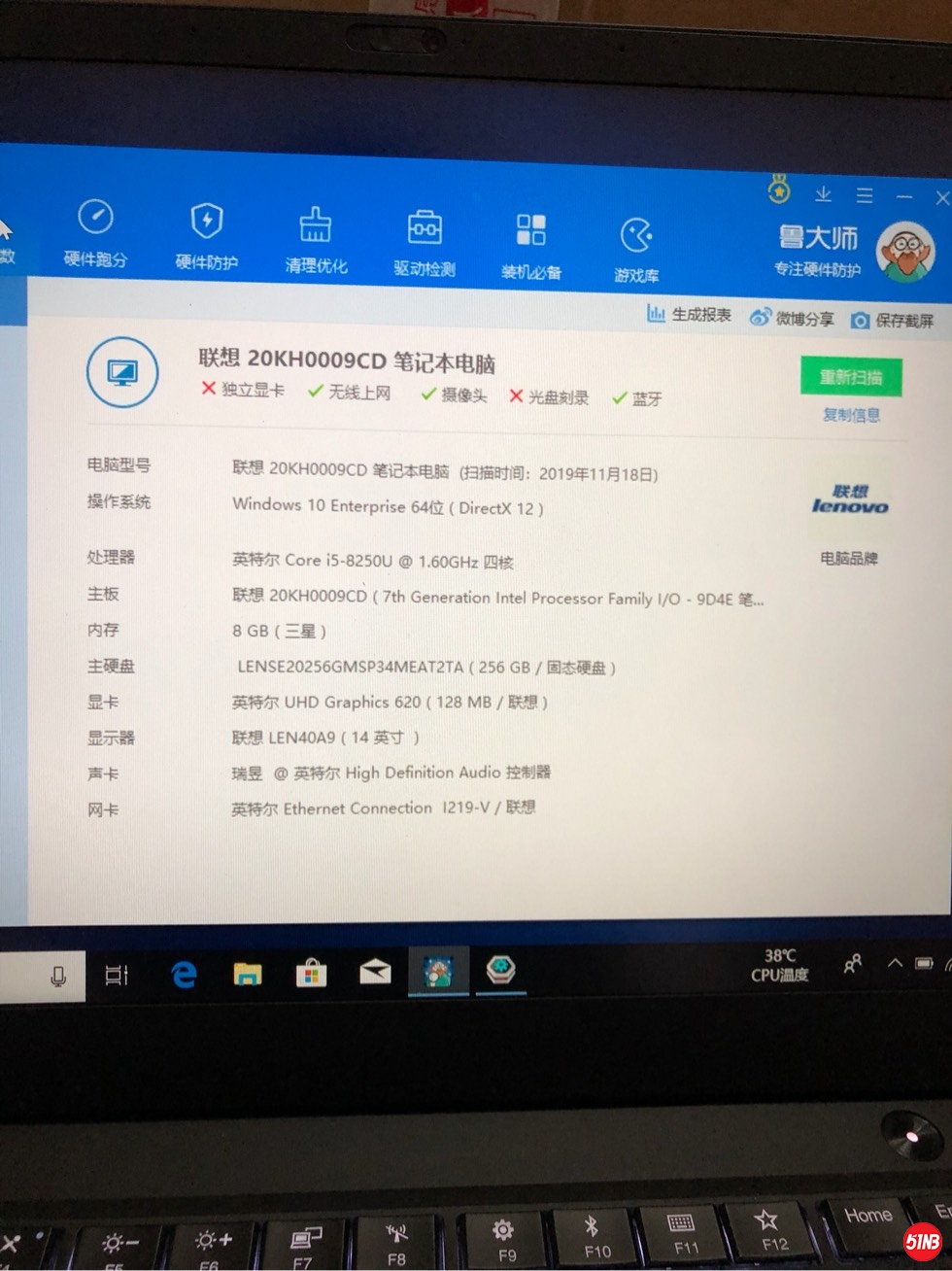
Task: Click the round computer monitor icon
Action: point(122,373)
